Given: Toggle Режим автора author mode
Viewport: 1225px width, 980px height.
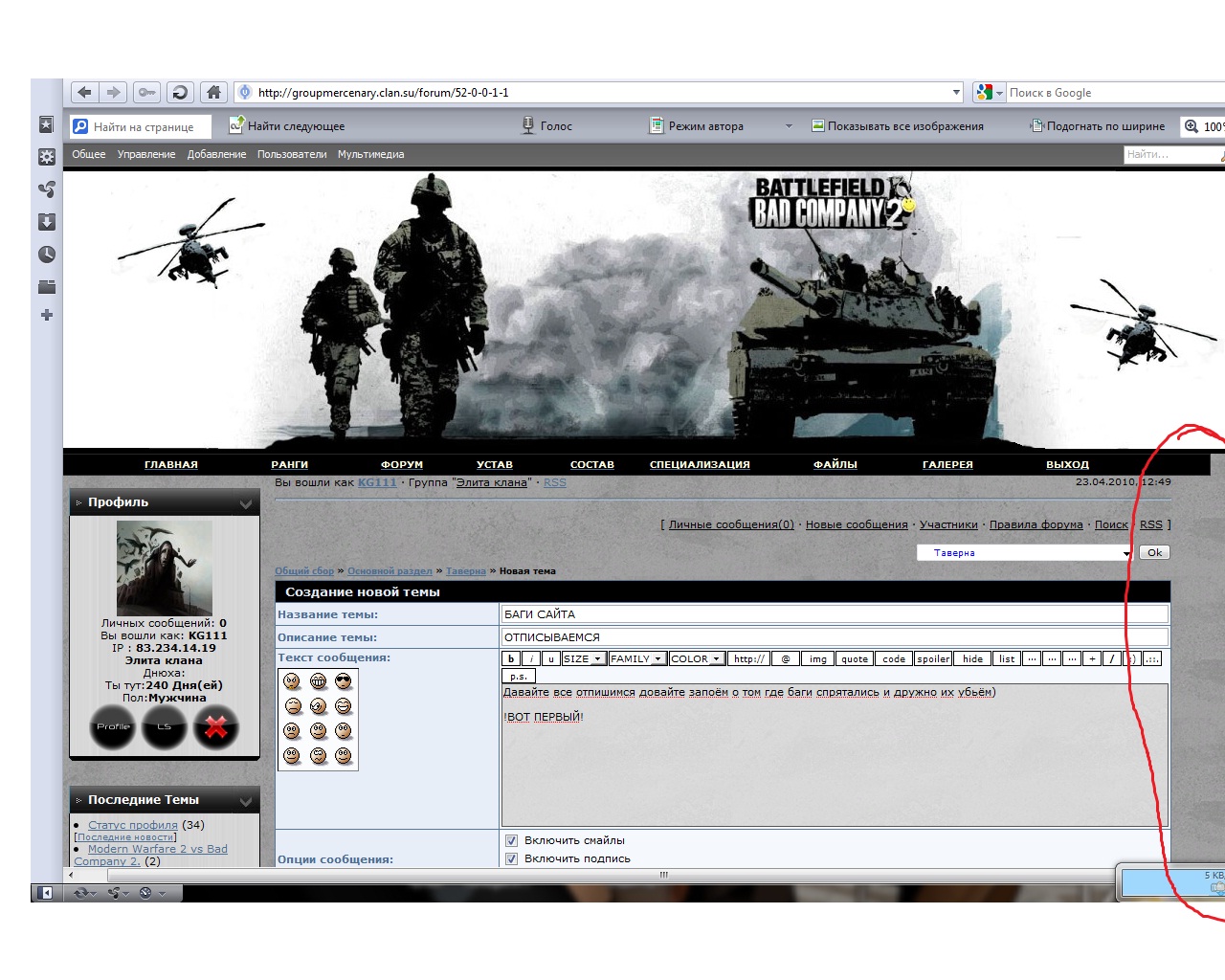Looking at the screenshot, I should click(x=697, y=125).
